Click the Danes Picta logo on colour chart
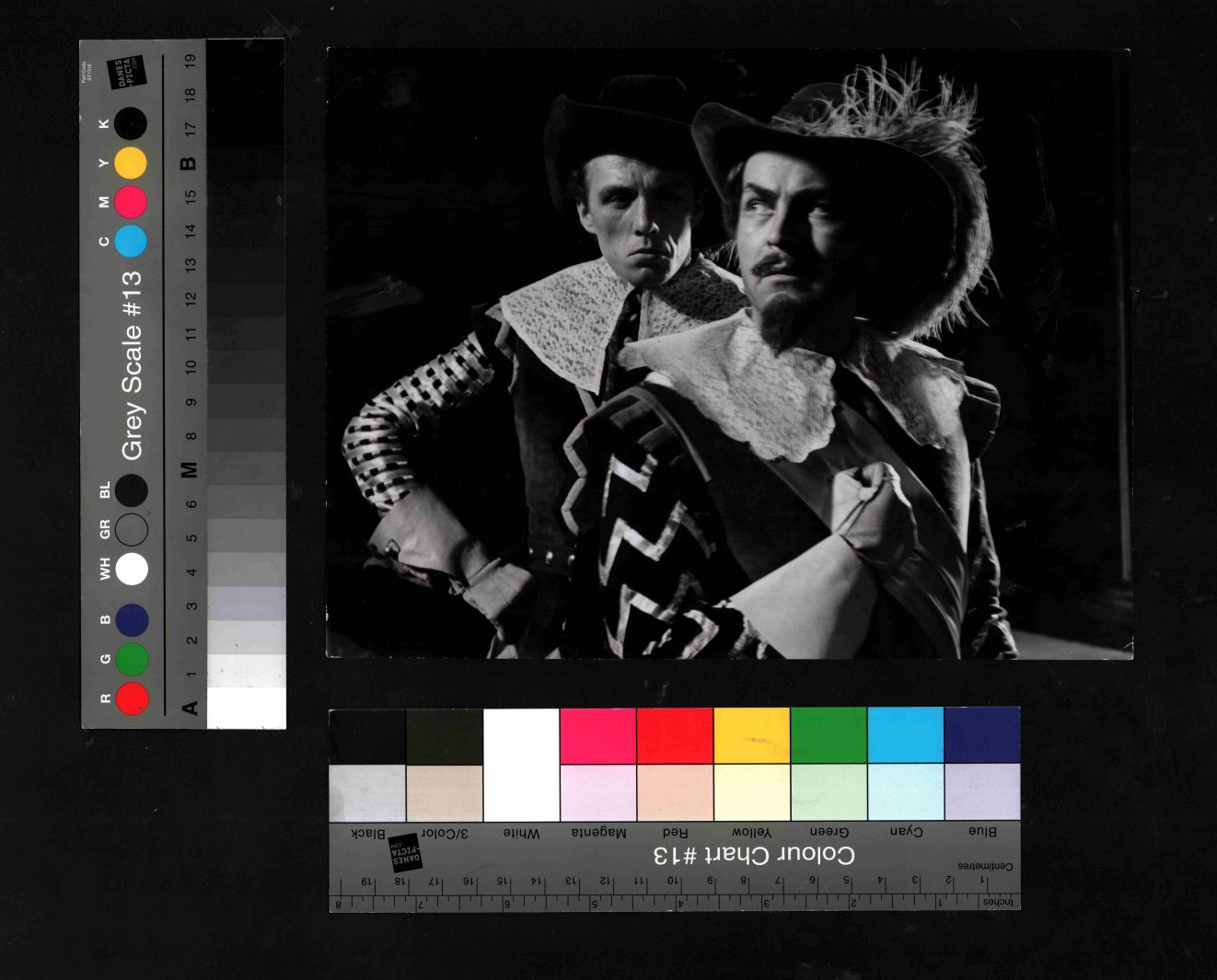This screenshot has width=1217, height=980. pyautogui.click(x=405, y=854)
